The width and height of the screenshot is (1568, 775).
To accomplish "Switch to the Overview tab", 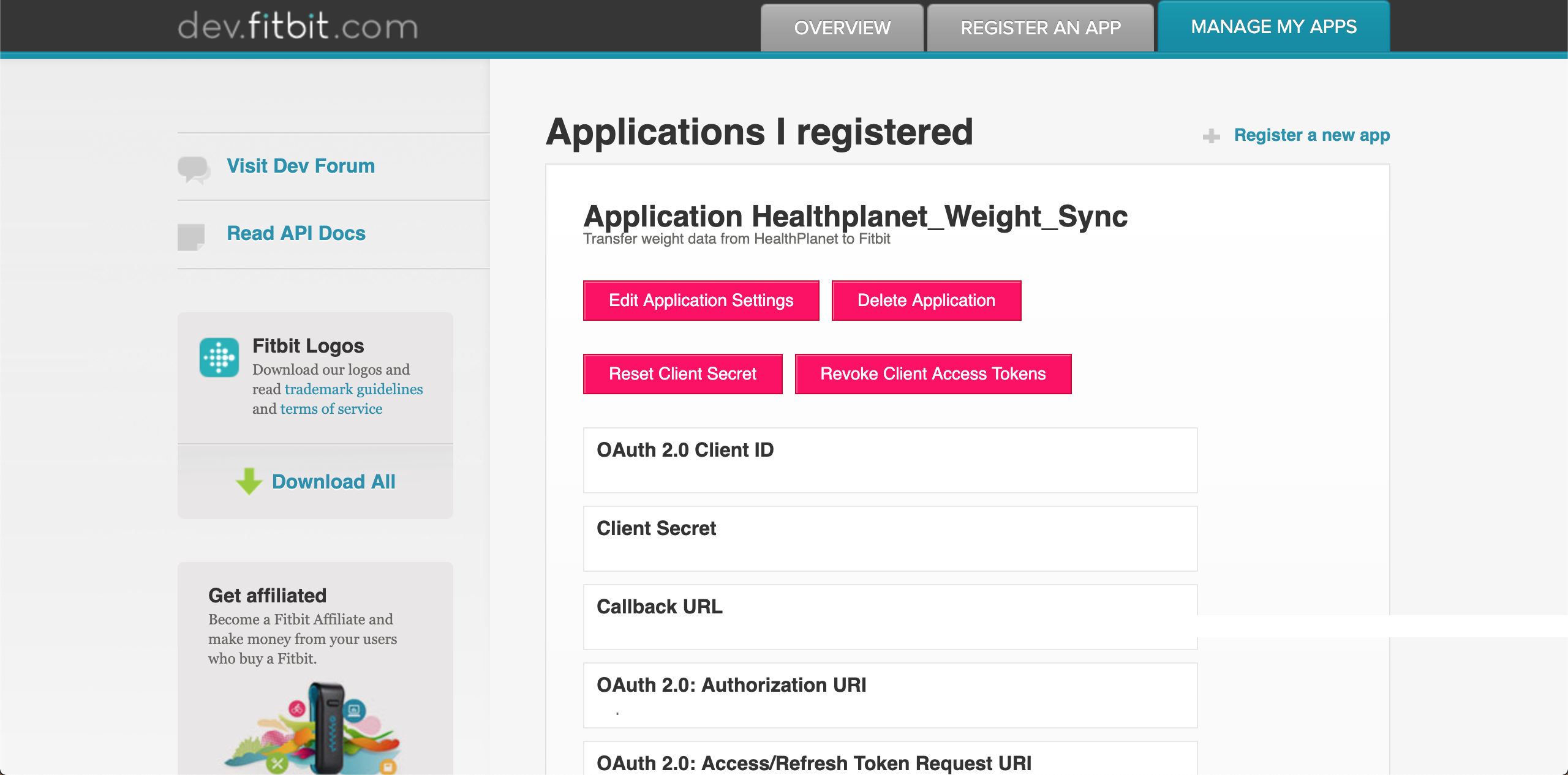I will [x=842, y=28].
